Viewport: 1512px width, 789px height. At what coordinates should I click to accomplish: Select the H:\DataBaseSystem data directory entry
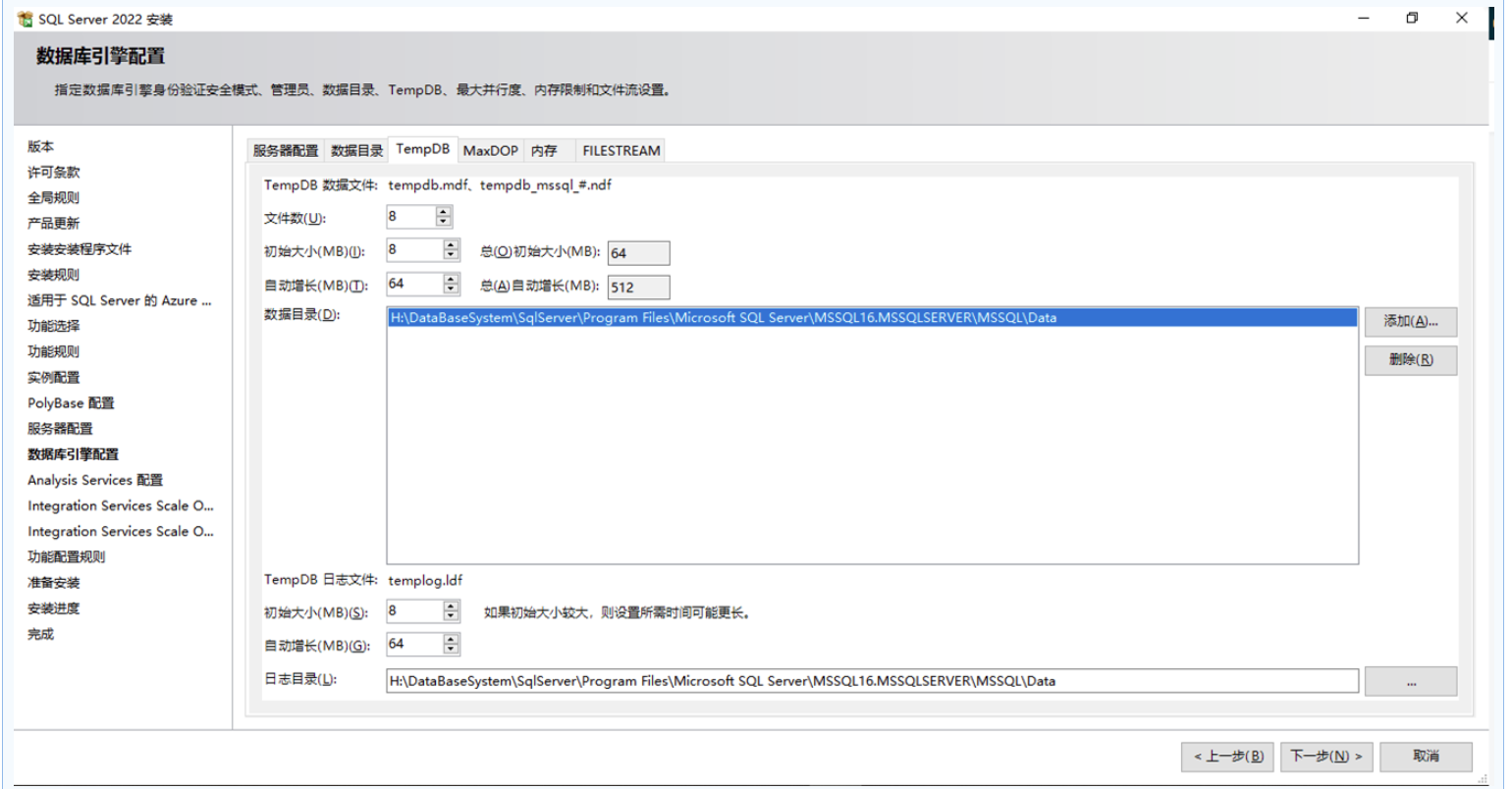pyautogui.click(x=872, y=317)
